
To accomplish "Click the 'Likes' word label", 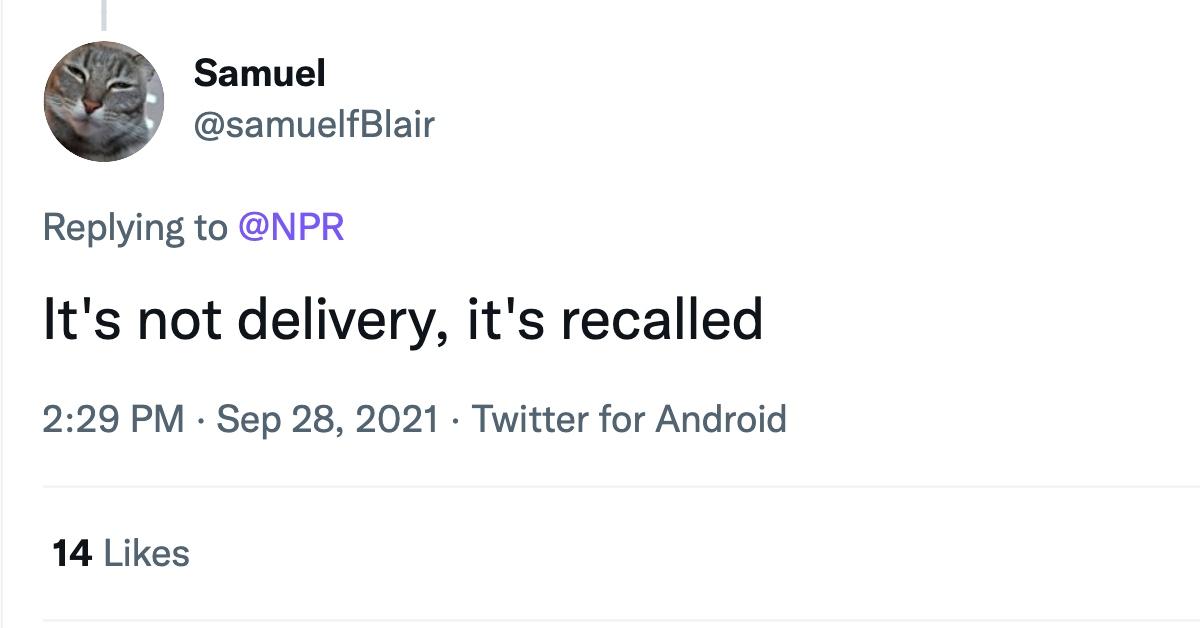I will pos(146,553).
